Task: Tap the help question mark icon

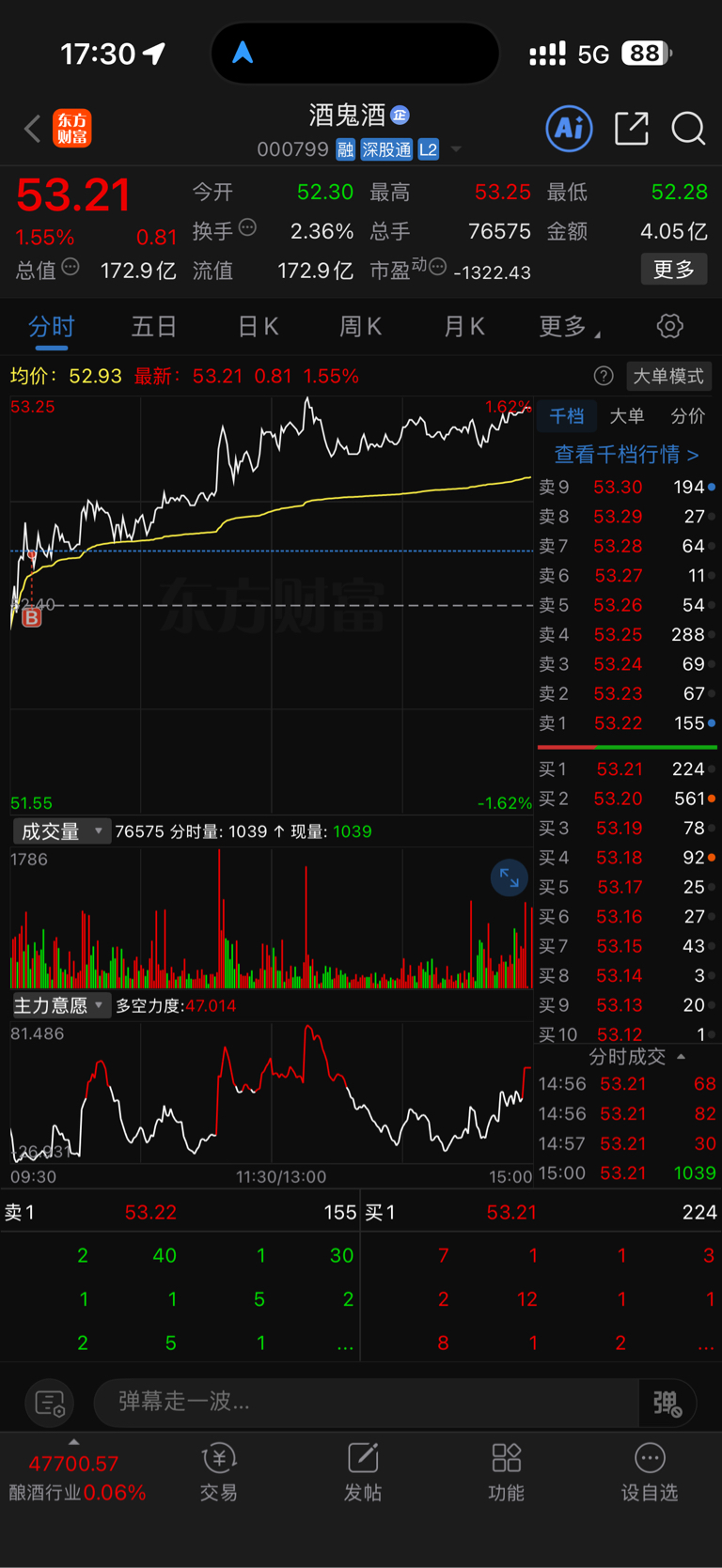Action: point(604,376)
